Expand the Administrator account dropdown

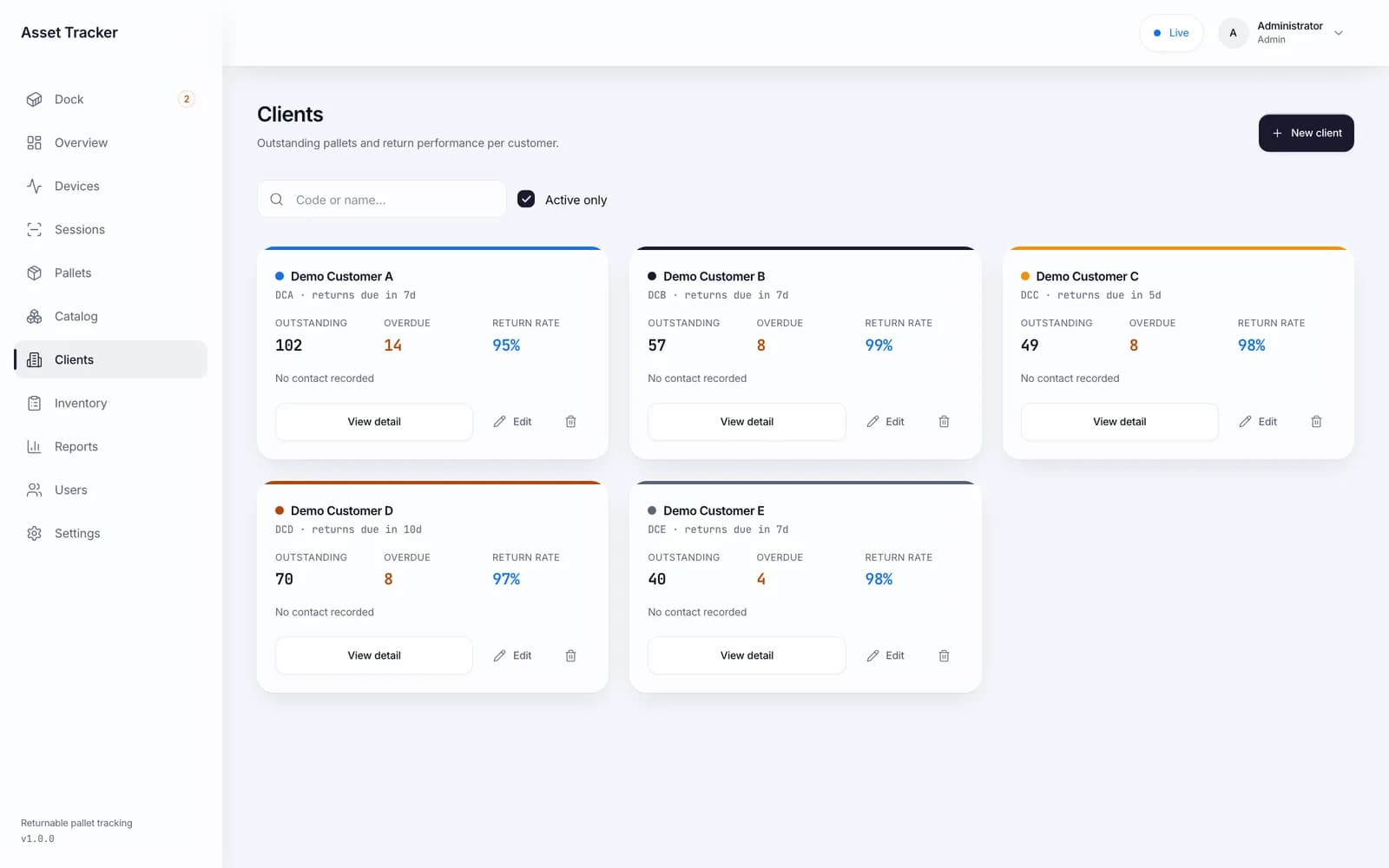(1338, 33)
